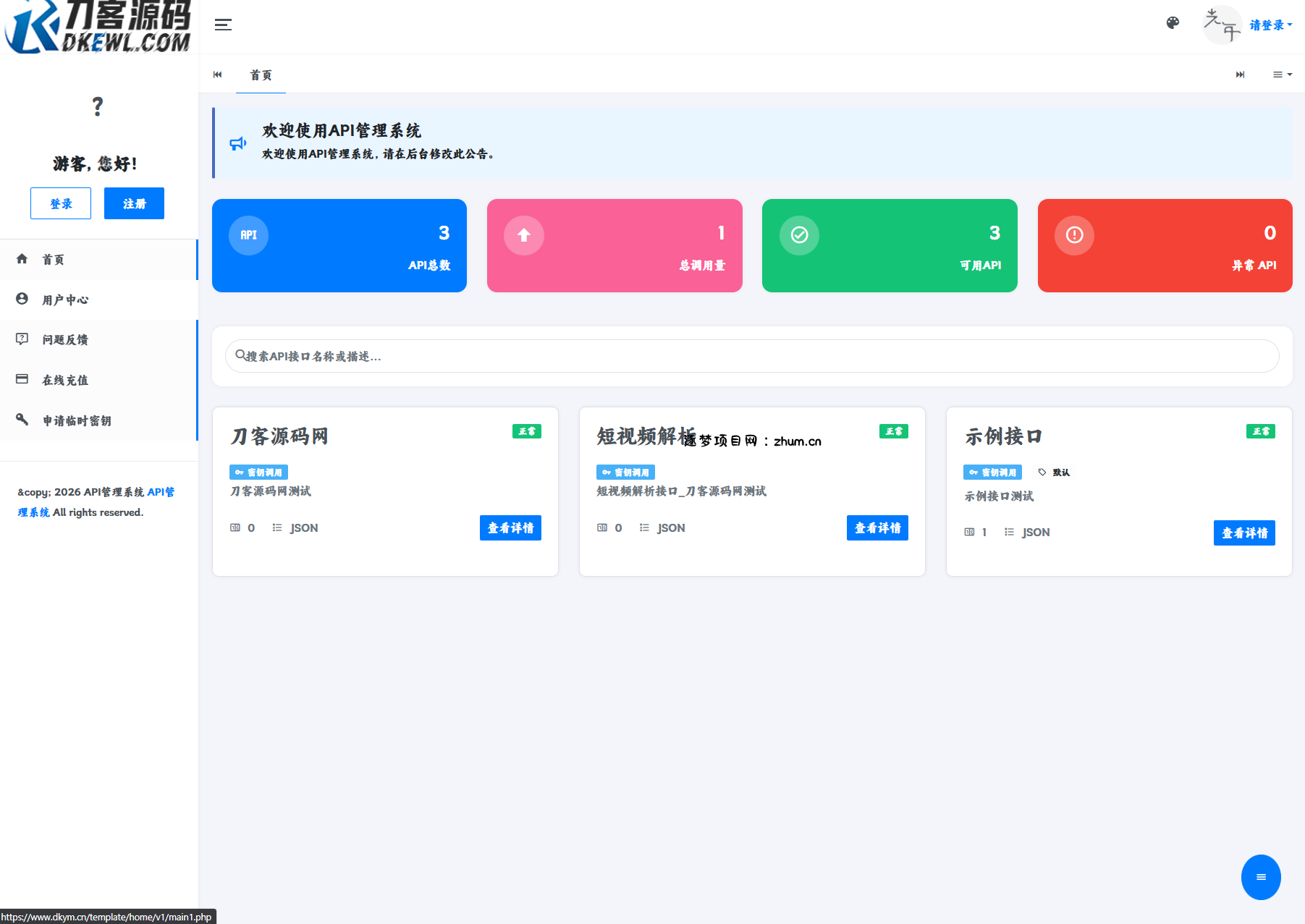1305x924 pixels.
Task: Click call count icon on 短视频解析 card
Action: click(x=602, y=527)
